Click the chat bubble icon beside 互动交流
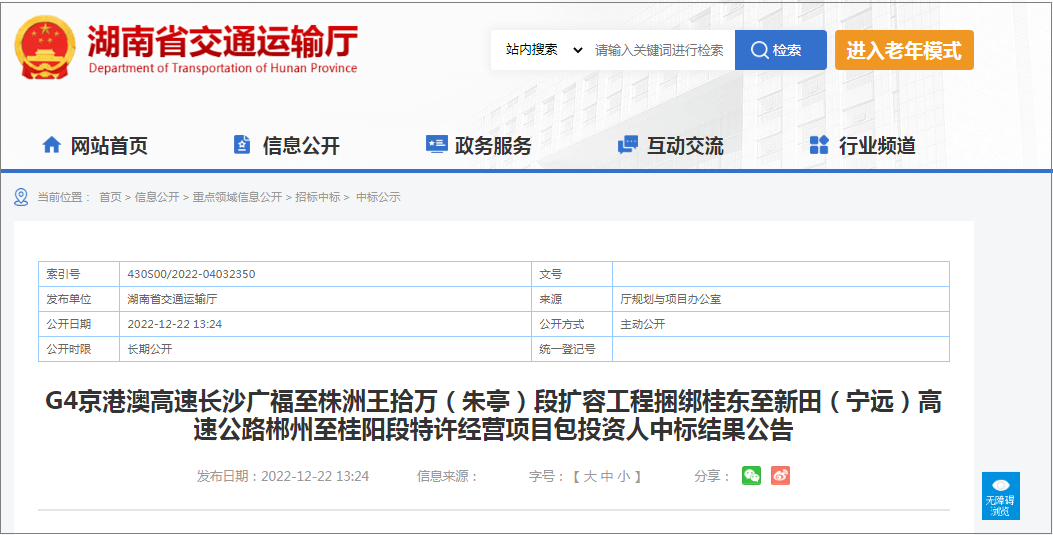This screenshot has width=1053, height=535. click(628, 145)
